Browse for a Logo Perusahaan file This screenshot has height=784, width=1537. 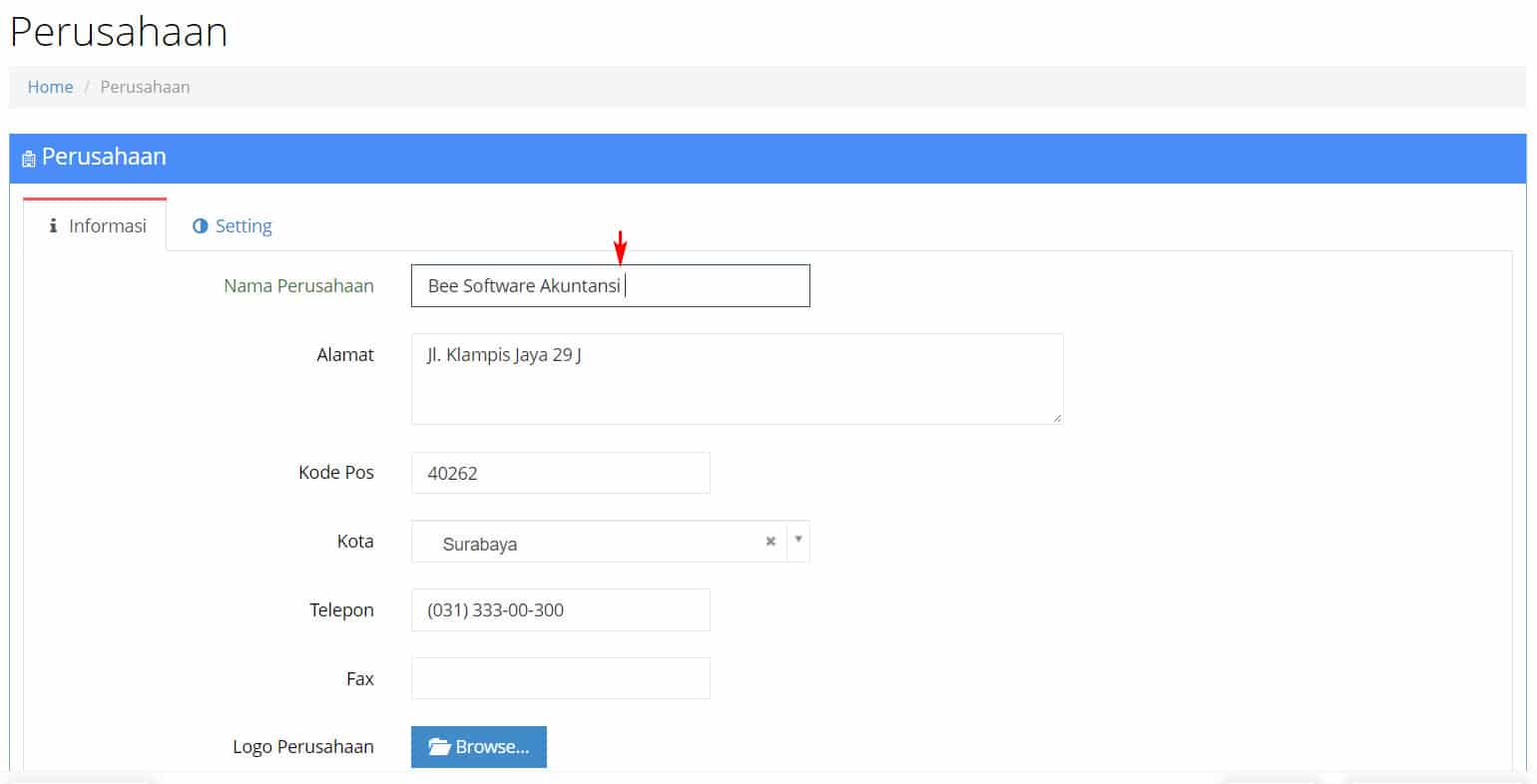click(x=478, y=746)
